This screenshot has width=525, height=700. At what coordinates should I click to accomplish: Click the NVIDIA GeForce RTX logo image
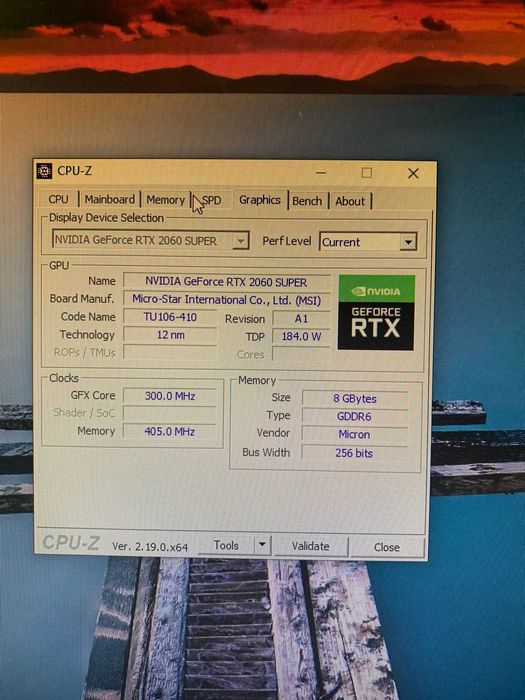376,312
